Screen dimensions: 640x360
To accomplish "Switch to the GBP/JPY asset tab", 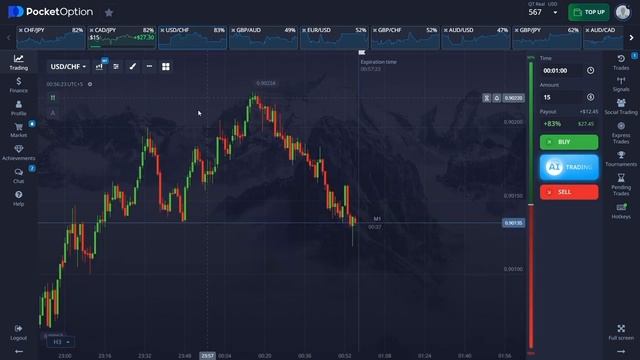I will (547, 38).
